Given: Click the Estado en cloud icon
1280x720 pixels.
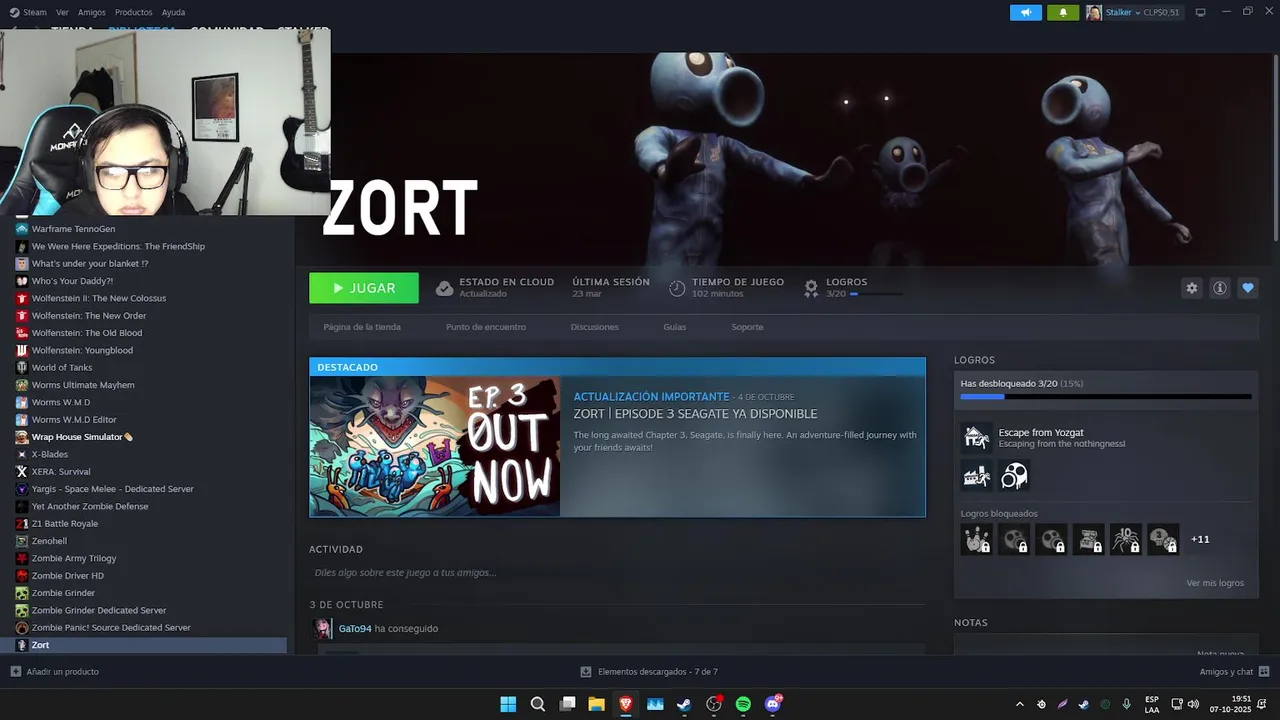Looking at the screenshot, I should pyautogui.click(x=444, y=288).
